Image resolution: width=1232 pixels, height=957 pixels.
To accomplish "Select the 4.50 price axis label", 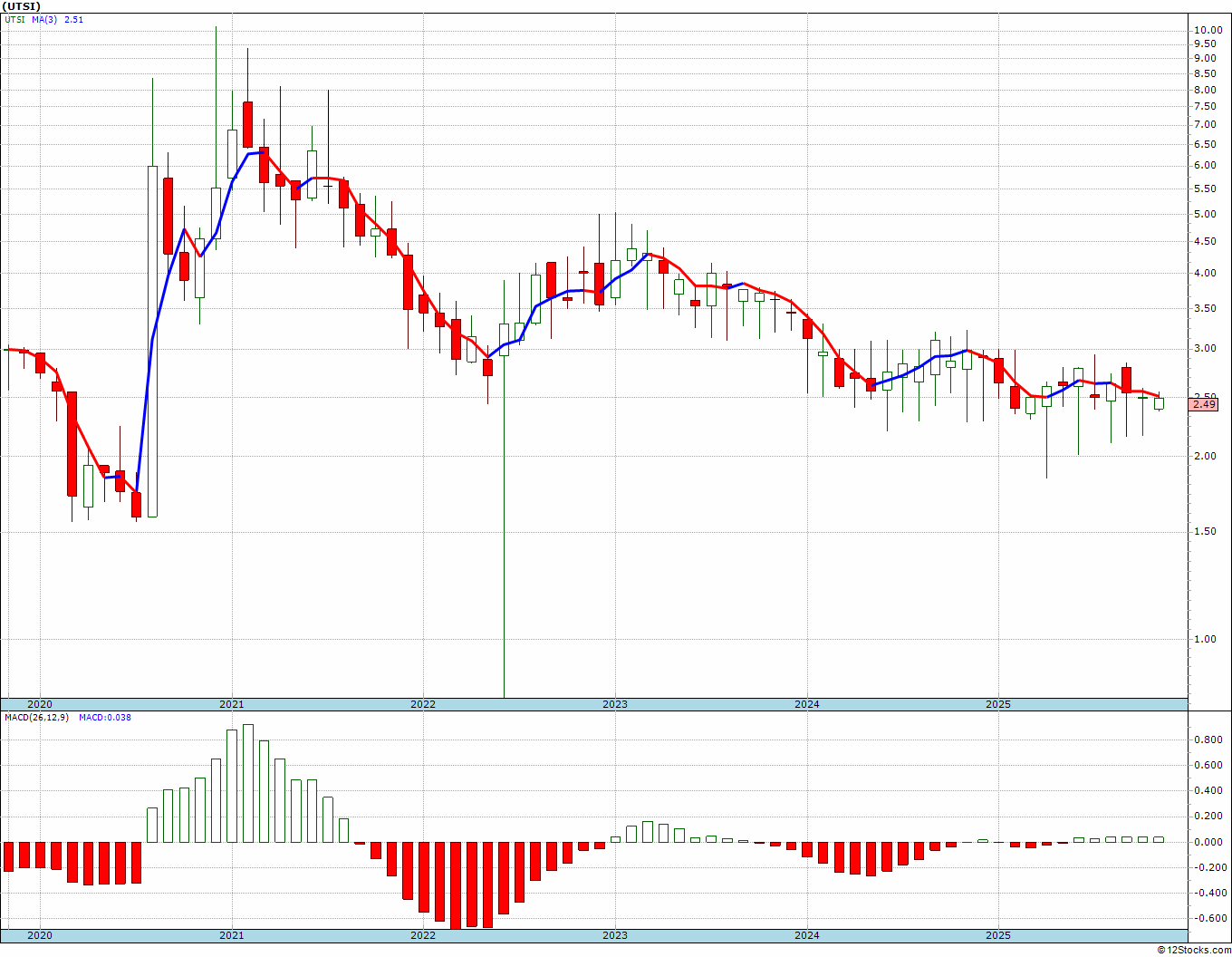I will coord(1204,241).
